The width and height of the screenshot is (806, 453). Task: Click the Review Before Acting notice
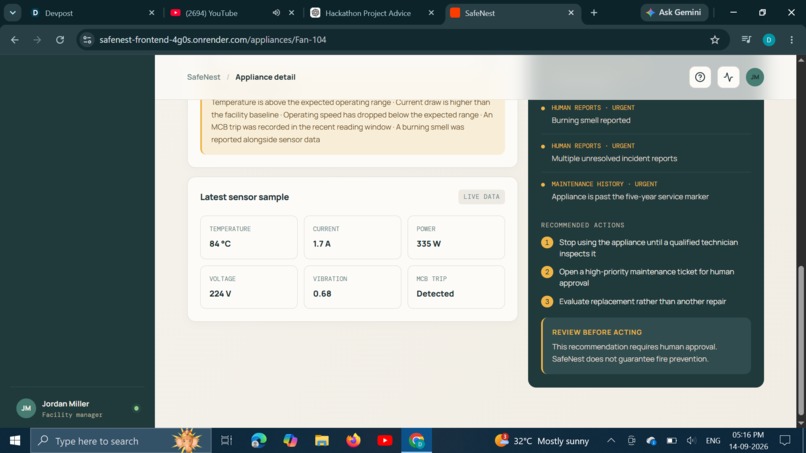coord(646,346)
